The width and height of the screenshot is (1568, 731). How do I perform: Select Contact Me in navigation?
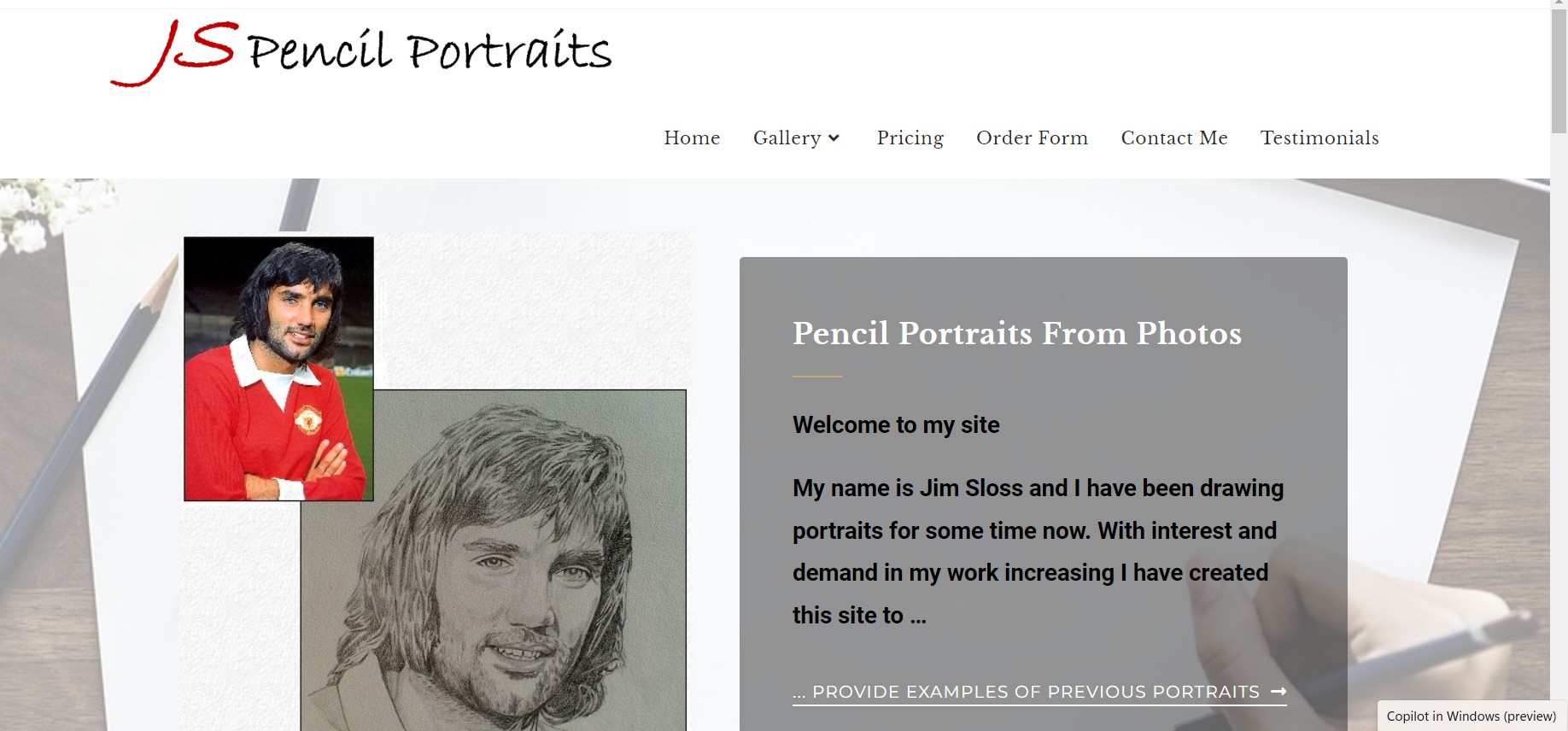[x=1173, y=138]
